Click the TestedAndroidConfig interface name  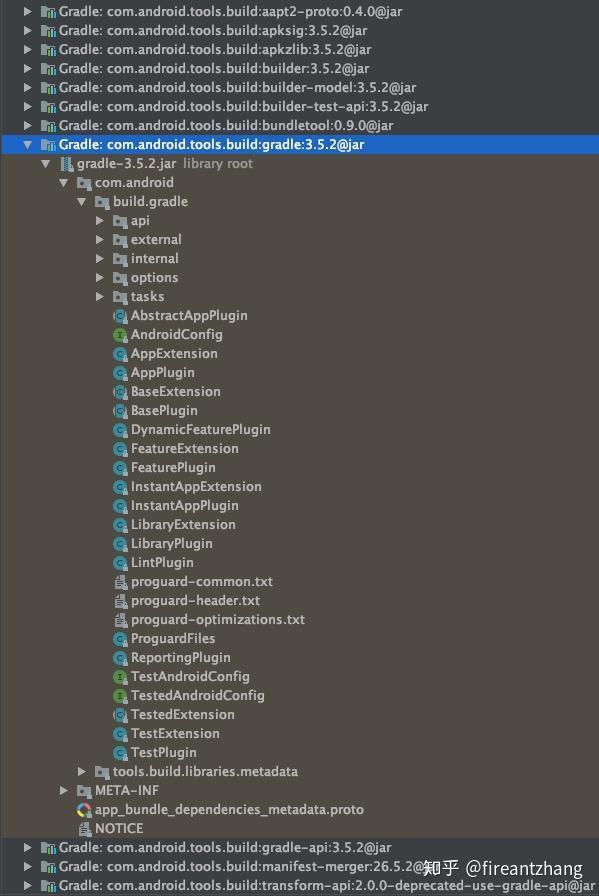coord(198,695)
